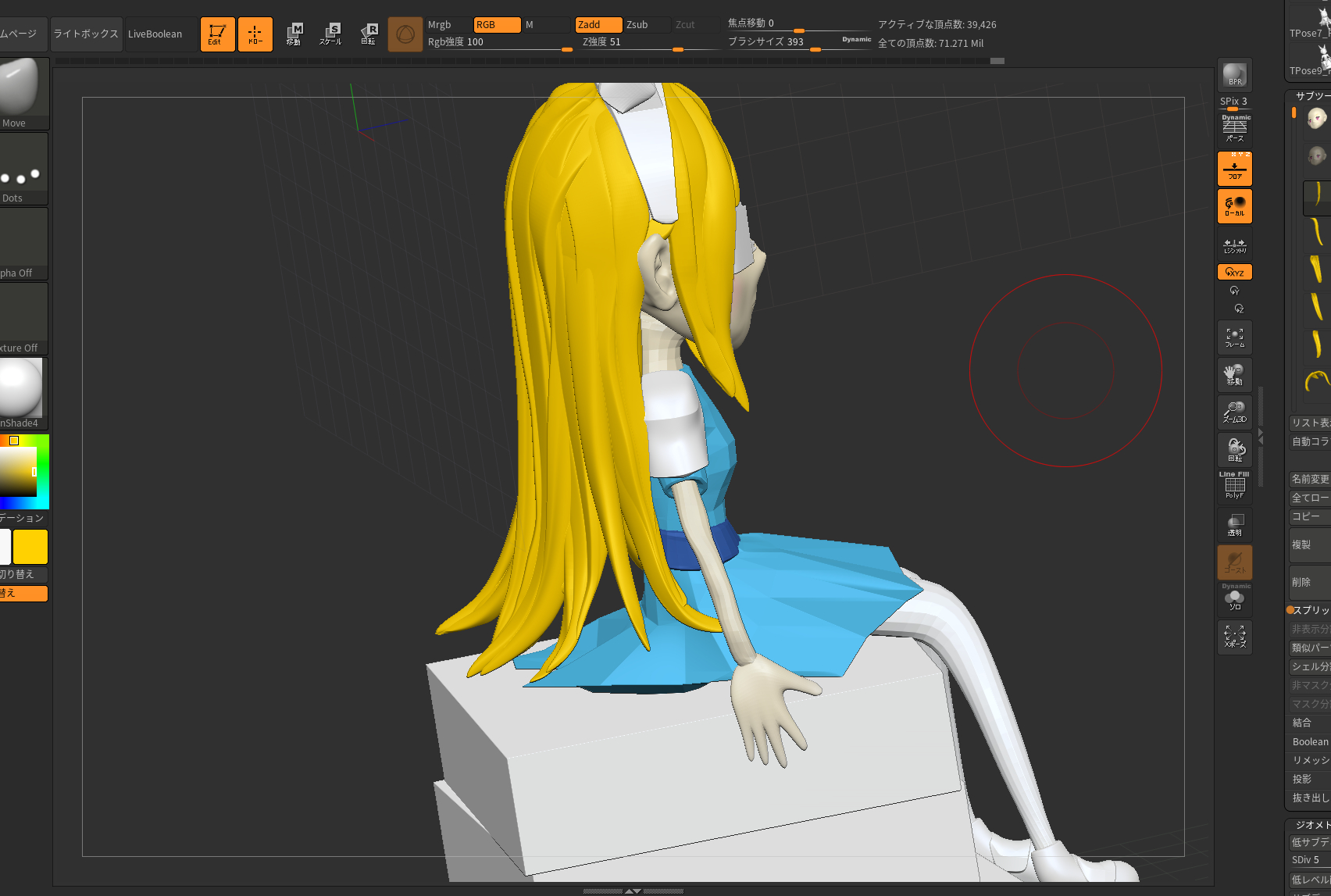Toggle Ghost (ゴースト) transparency
The height and width of the screenshot is (896, 1331).
[x=1235, y=562]
